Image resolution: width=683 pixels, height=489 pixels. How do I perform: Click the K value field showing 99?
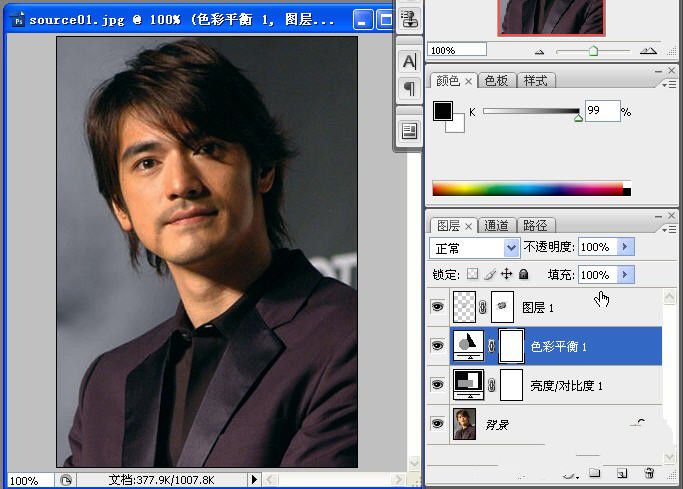pyautogui.click(x=602, y=111)
